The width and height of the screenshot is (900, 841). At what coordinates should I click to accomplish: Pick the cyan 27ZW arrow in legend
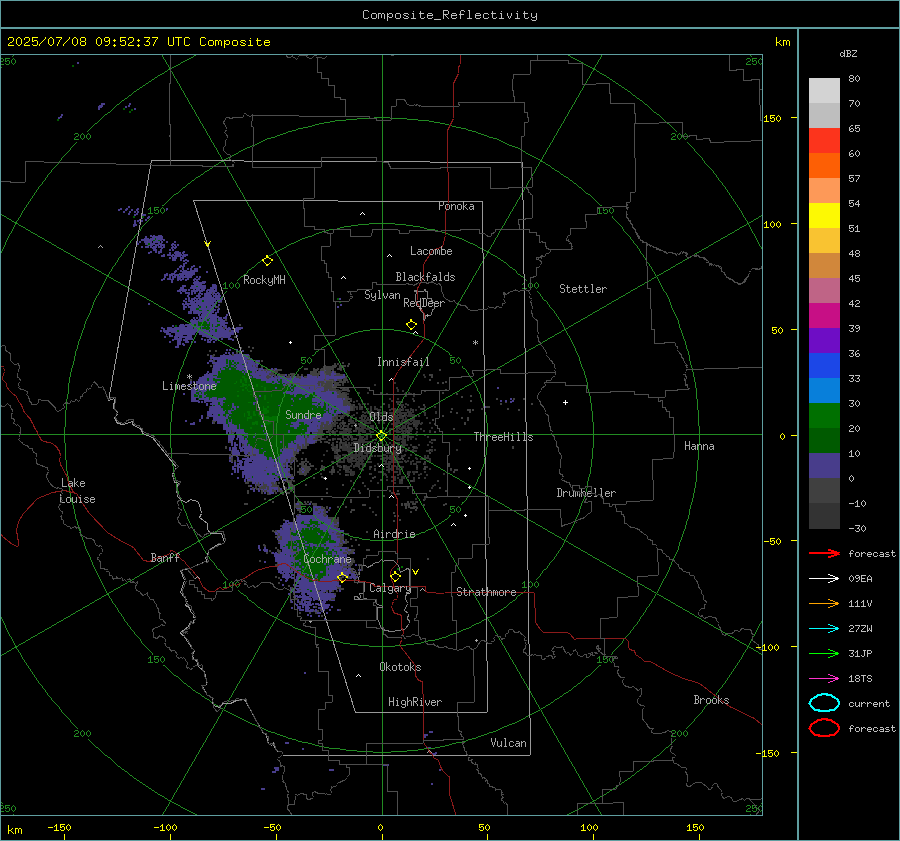[824, 629]
